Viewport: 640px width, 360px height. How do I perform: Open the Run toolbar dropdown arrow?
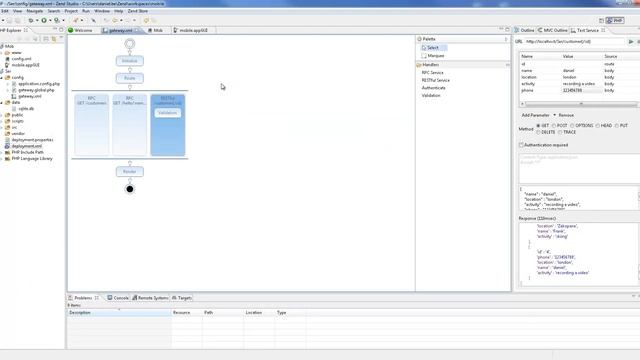tap(50, 20)
